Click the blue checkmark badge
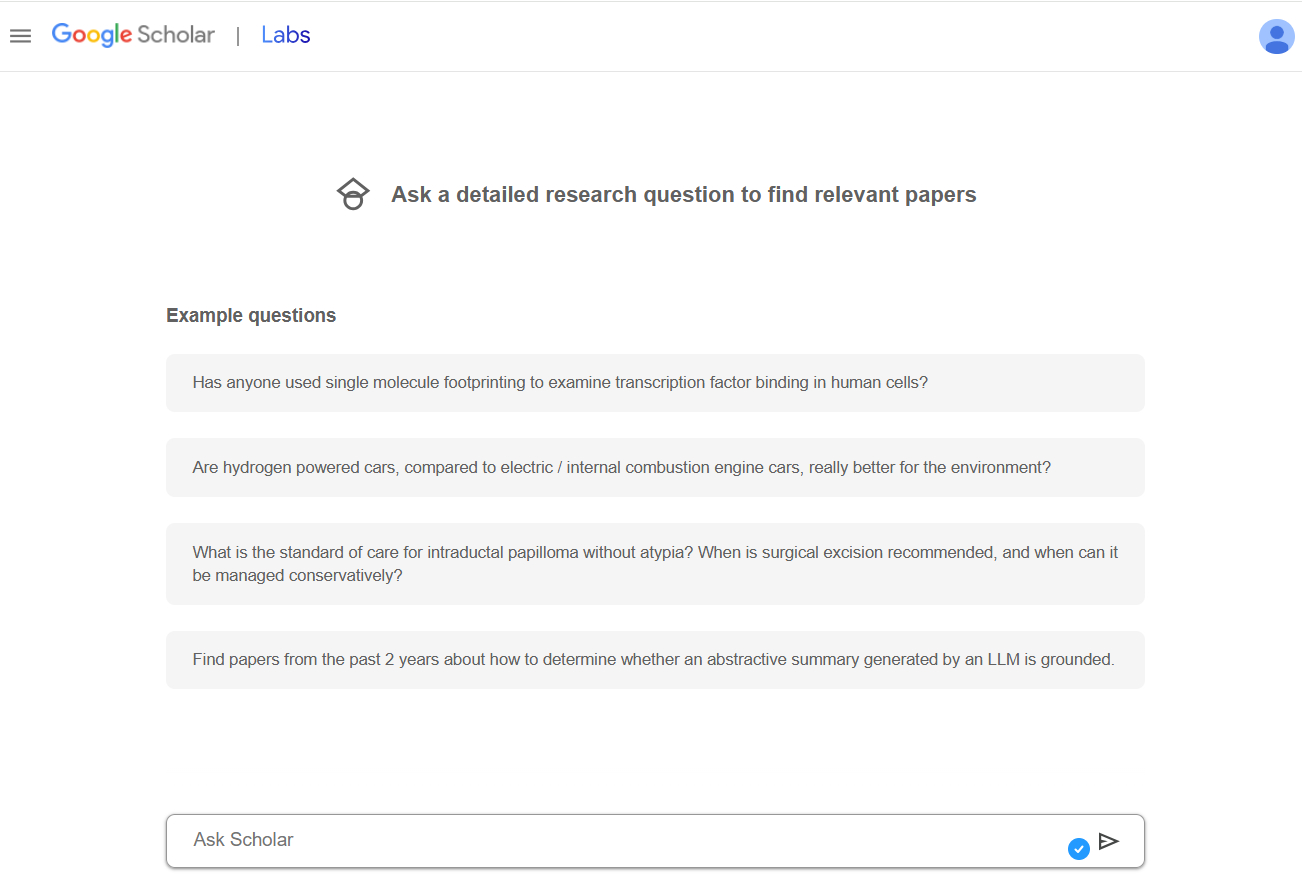Screen dimensions: 1302x884 click(x=1078, y=849)
